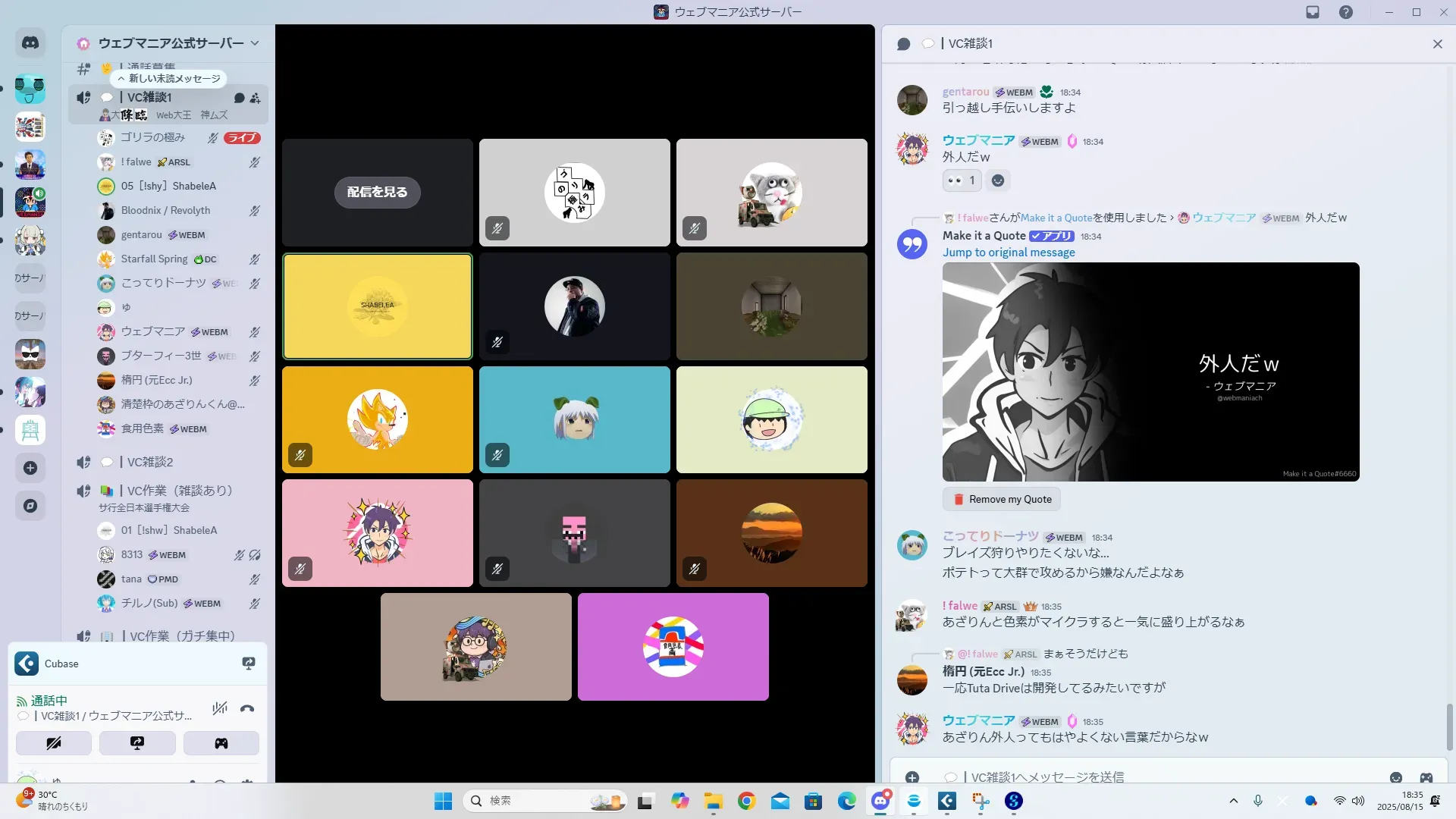Click the Jump to original message link
This screenshot has width=1456, height=819.
click(x=1008, y=253)
